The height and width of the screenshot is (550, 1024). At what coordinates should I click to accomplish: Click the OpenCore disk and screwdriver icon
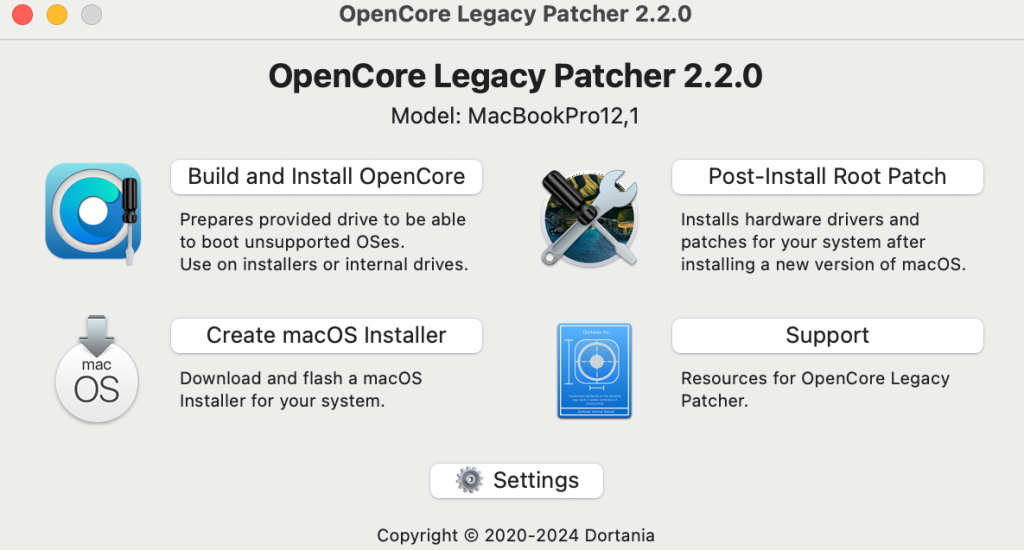[93, 212]
